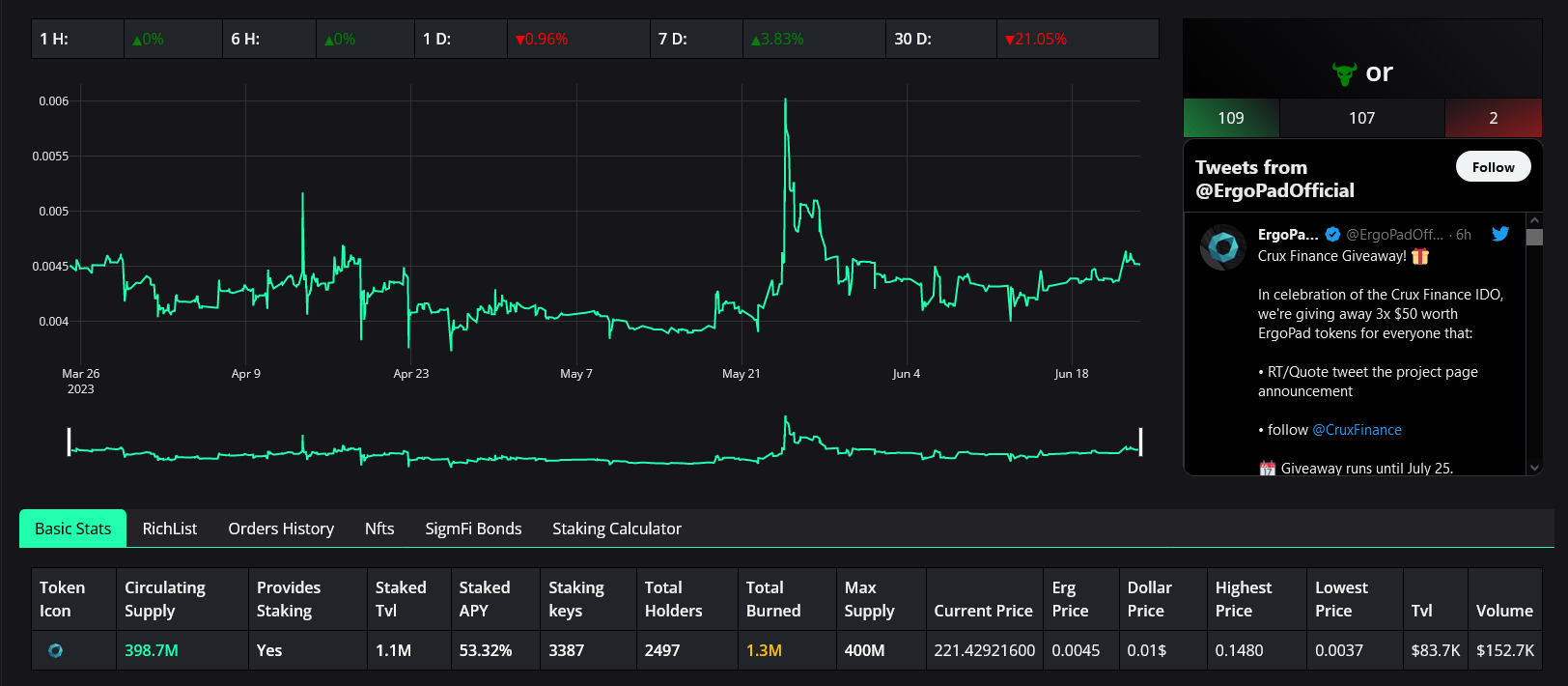This screenshot has height=686, width=1568.
Task: Click the 0.006 y-axis label
Action: (54, 101)
